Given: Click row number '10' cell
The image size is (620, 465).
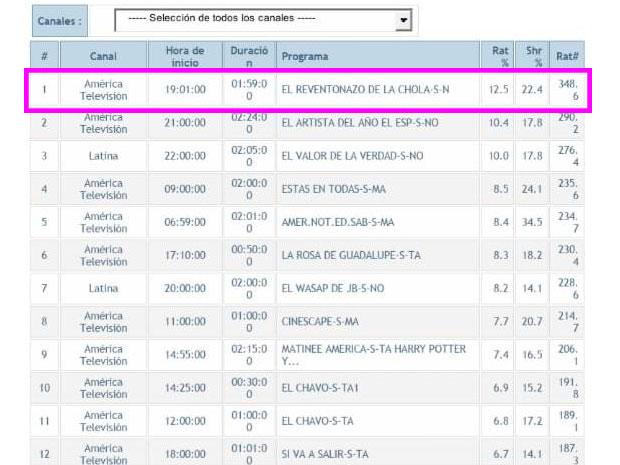Looking at the screenshot, I should click(x=44, y=388).
